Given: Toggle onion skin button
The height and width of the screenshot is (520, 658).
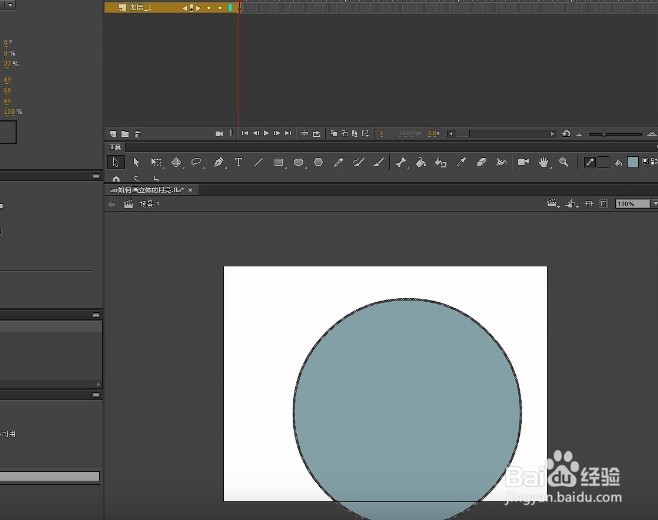Looking at the screenshot, I should [334, 133].
